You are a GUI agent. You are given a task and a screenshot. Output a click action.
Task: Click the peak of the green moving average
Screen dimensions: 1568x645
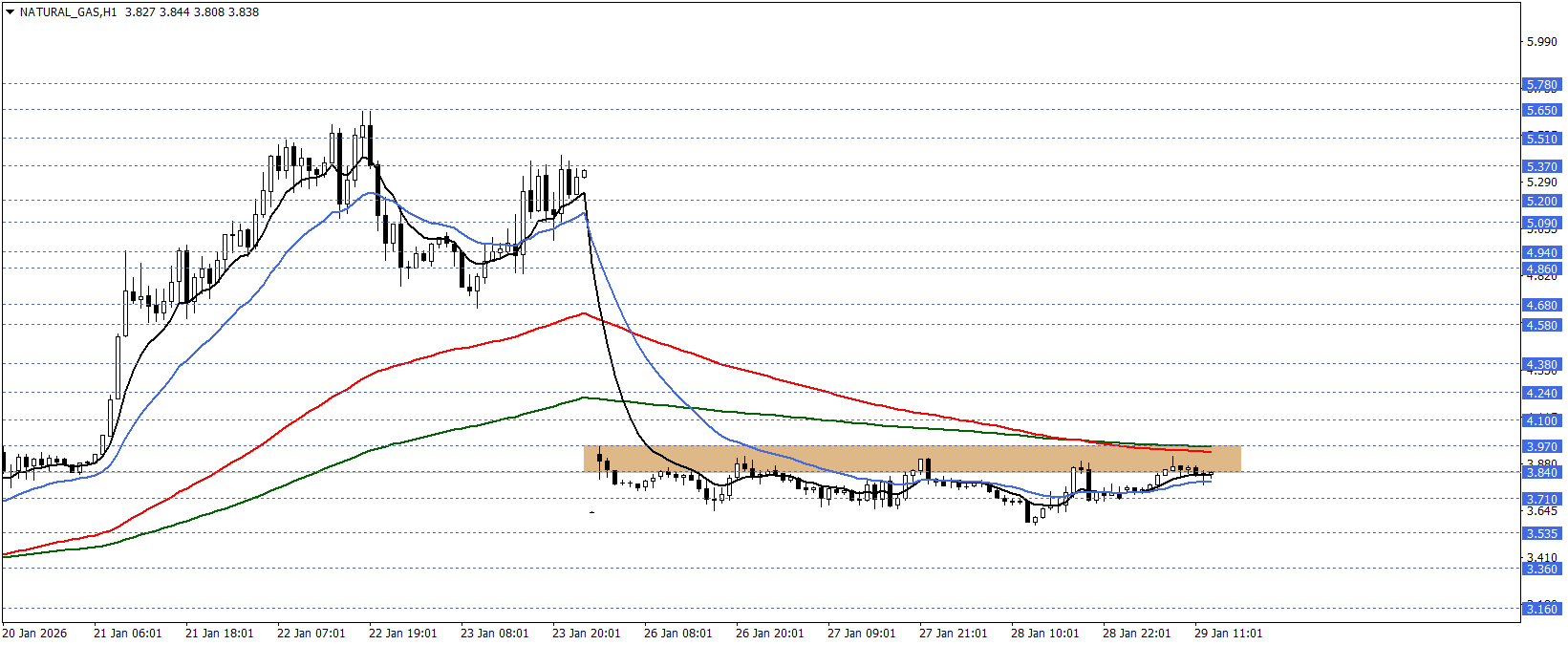click(583, 398)
